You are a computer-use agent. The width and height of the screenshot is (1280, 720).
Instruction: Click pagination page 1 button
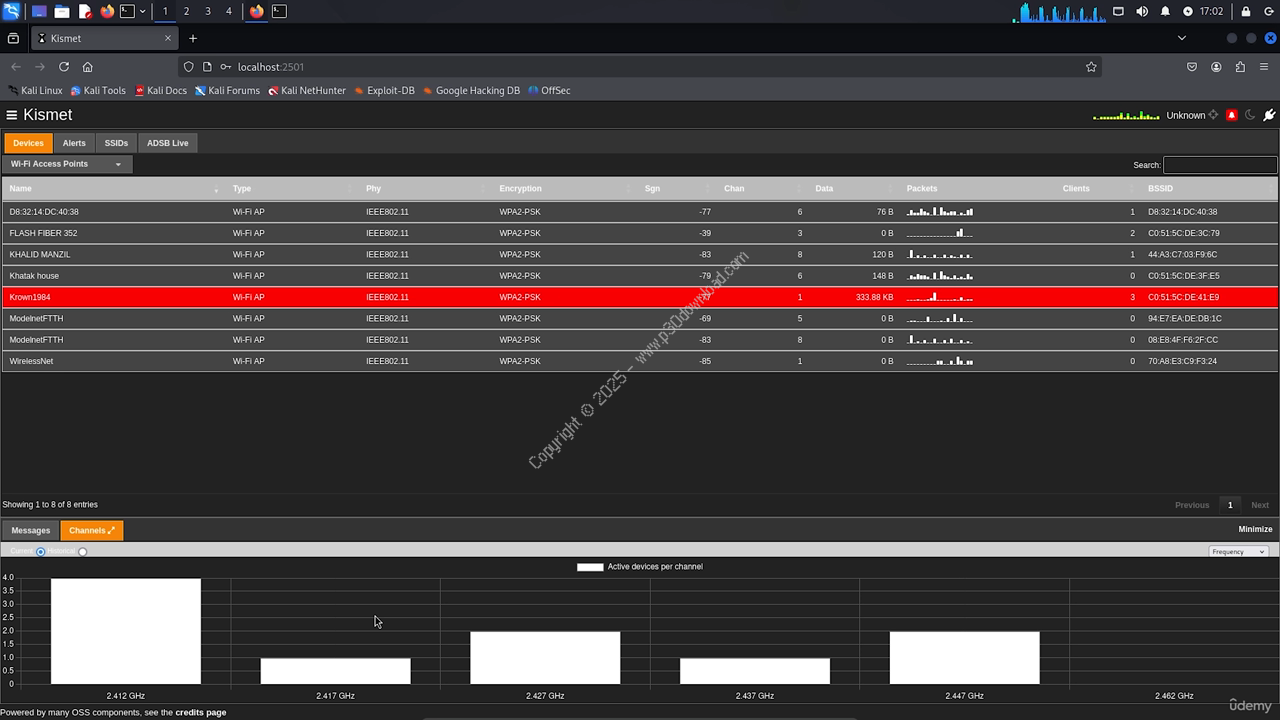(1230, 505)
